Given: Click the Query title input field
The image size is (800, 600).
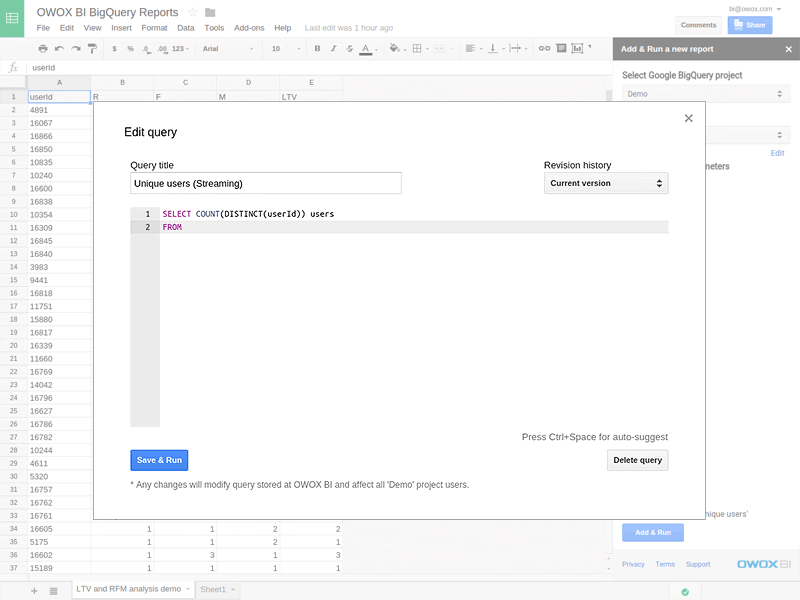Looking at the screenshot, I should pos(266,183).
